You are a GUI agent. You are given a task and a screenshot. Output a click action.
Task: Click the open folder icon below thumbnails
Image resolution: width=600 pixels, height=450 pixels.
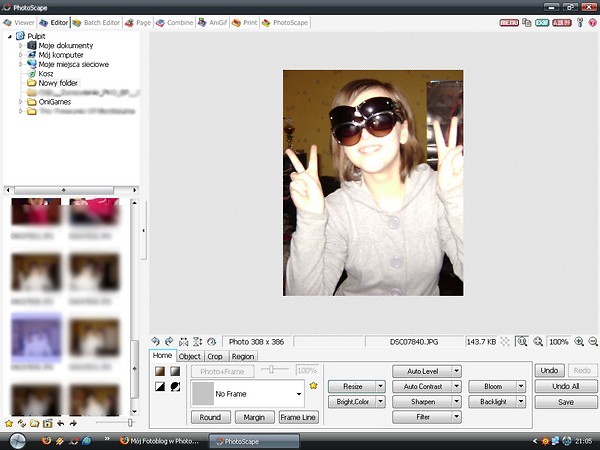click(x=34, y=423)
